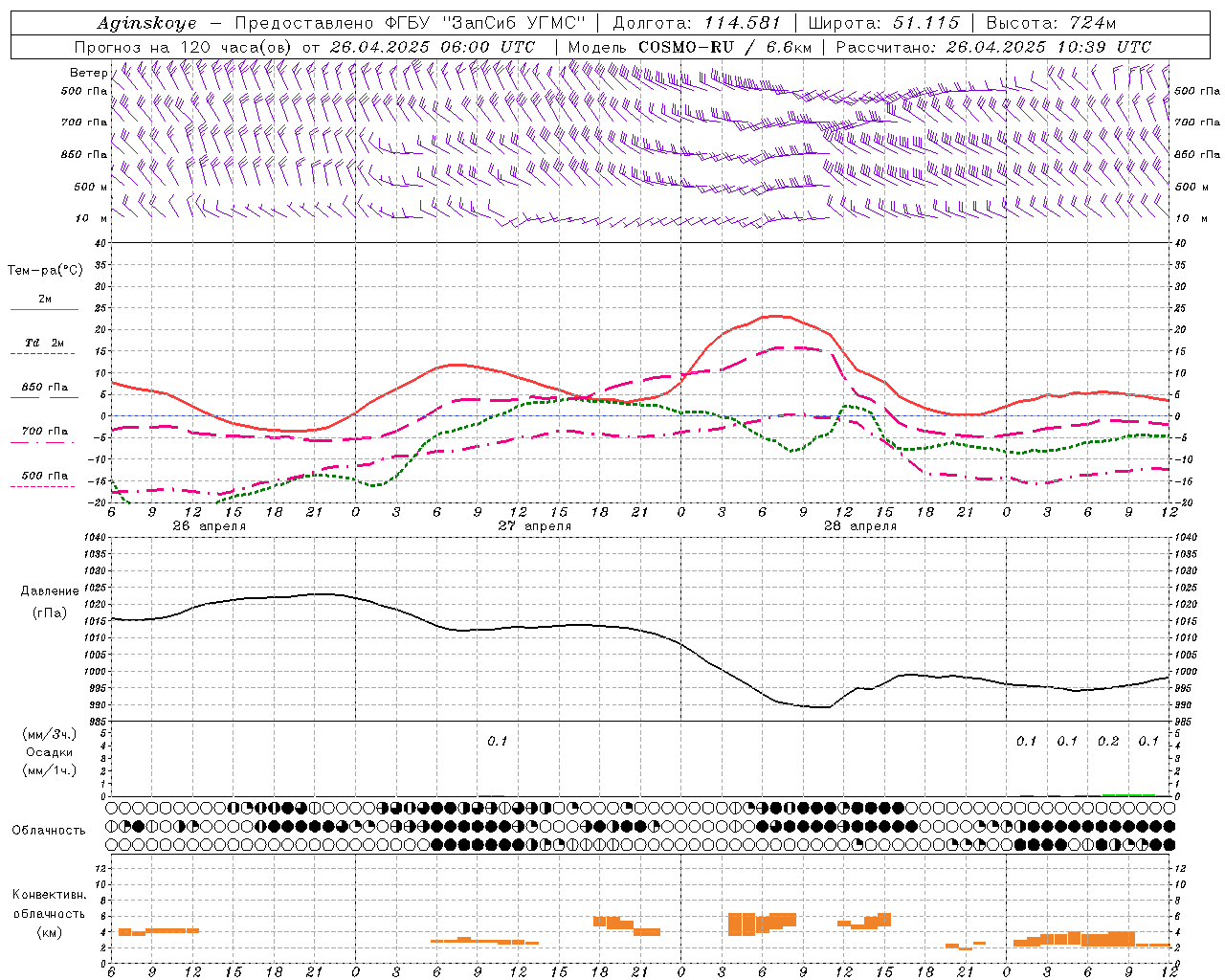Select the Широта: 51.115 header value
Viewport: 1225px width, 980px height.
click(884, 23)
